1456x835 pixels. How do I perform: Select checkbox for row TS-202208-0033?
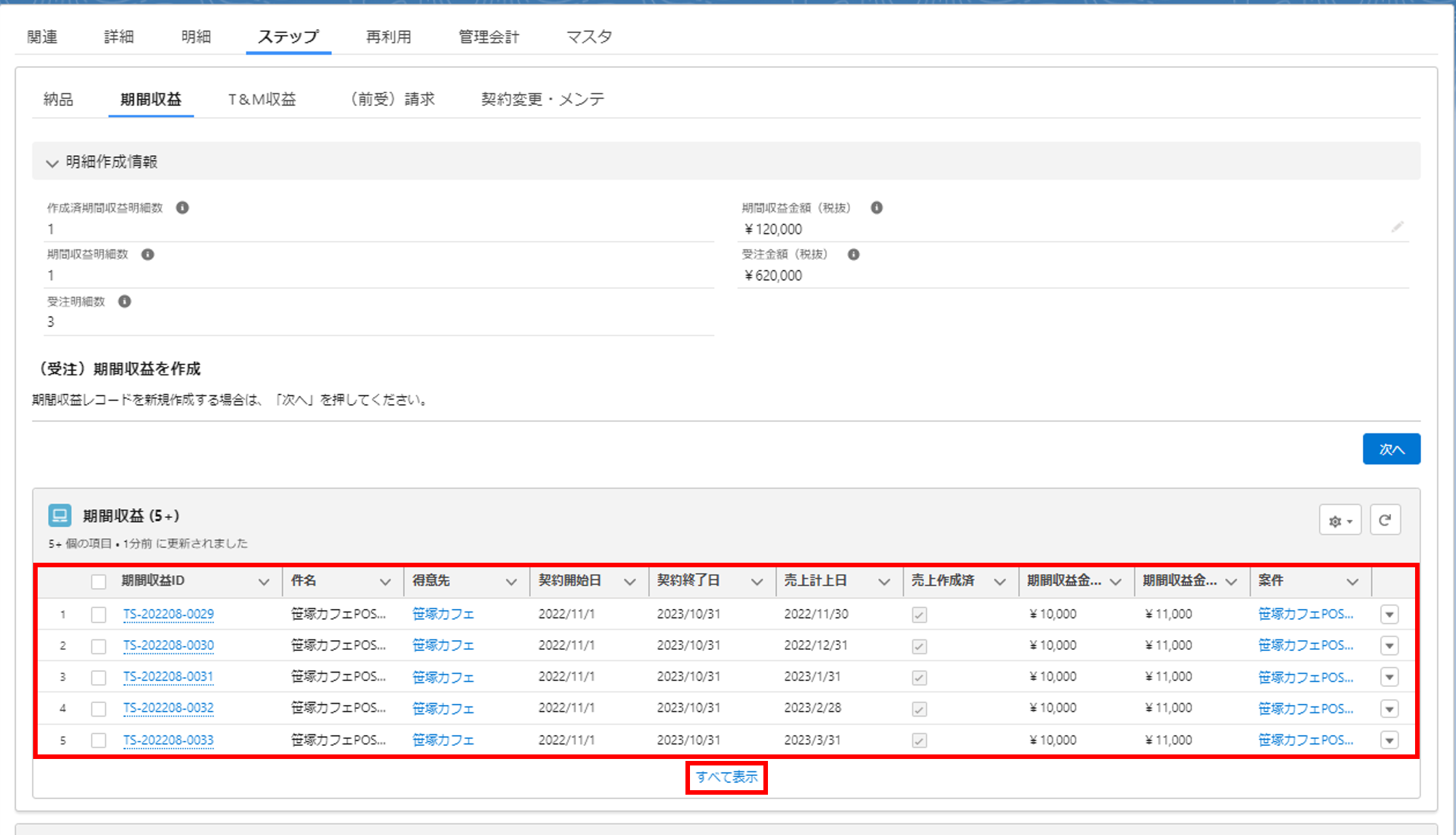coord(99,740)
